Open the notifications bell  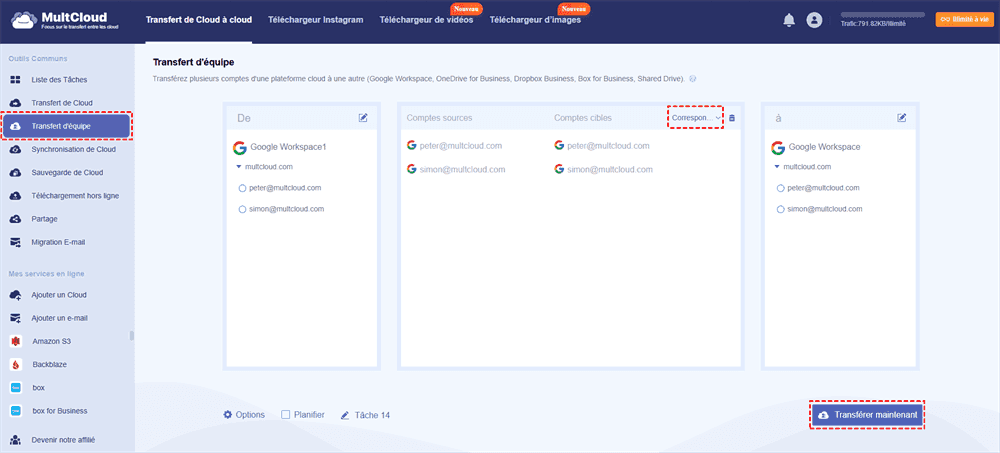(789, 20)
